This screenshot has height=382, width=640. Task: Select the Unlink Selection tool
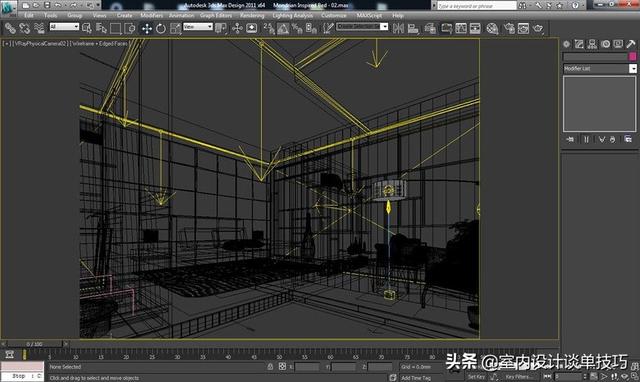(24, 28)
